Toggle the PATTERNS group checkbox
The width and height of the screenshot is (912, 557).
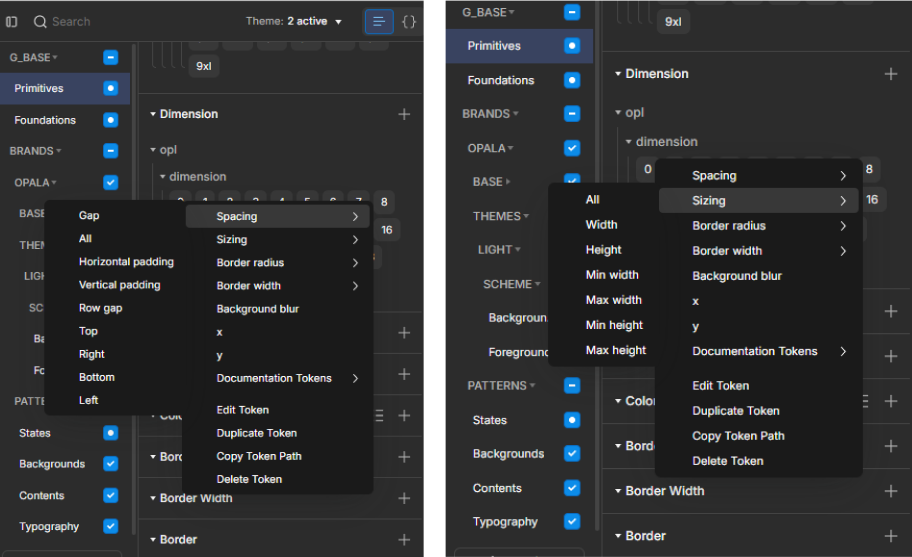[571, 385]
